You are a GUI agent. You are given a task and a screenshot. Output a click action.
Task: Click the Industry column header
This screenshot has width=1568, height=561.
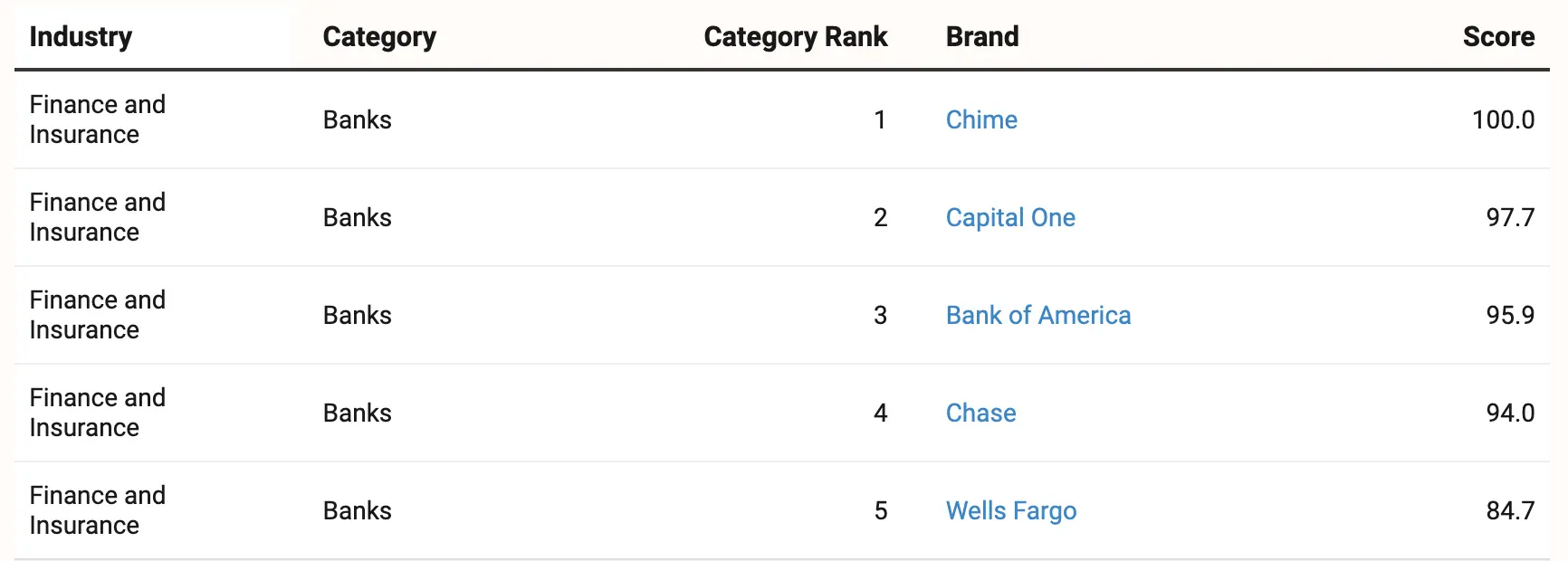[81, 36]
